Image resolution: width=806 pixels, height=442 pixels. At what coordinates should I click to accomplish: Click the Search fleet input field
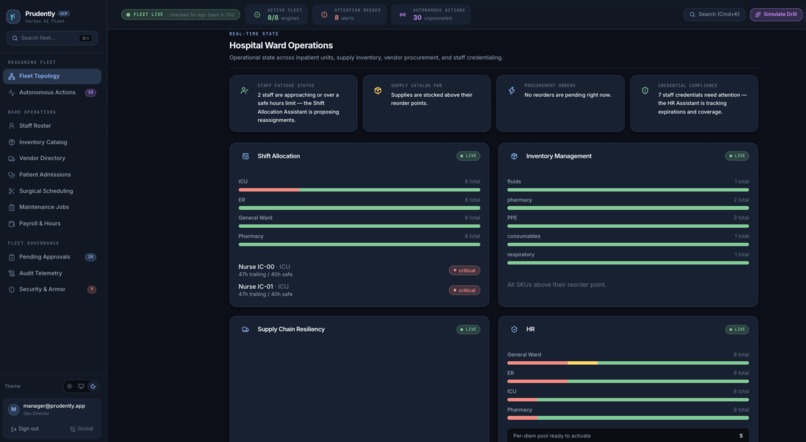tap(52, 38)
